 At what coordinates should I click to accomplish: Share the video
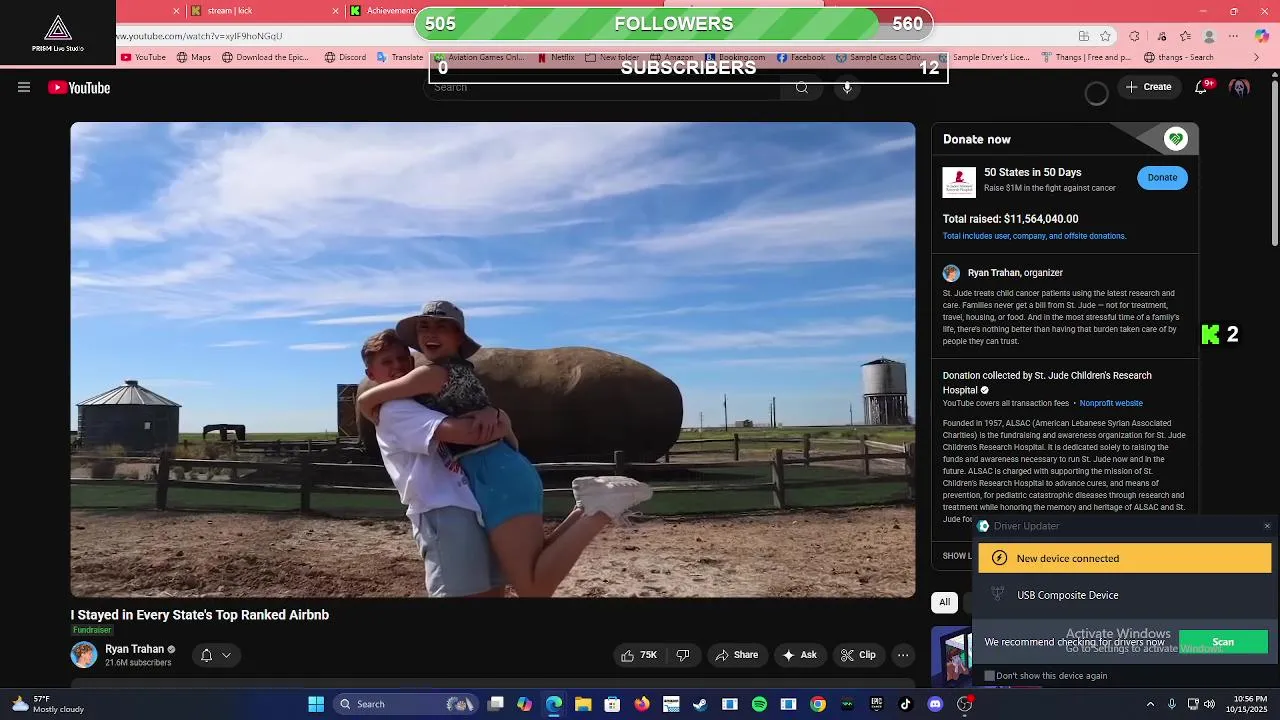coord(737,655)
